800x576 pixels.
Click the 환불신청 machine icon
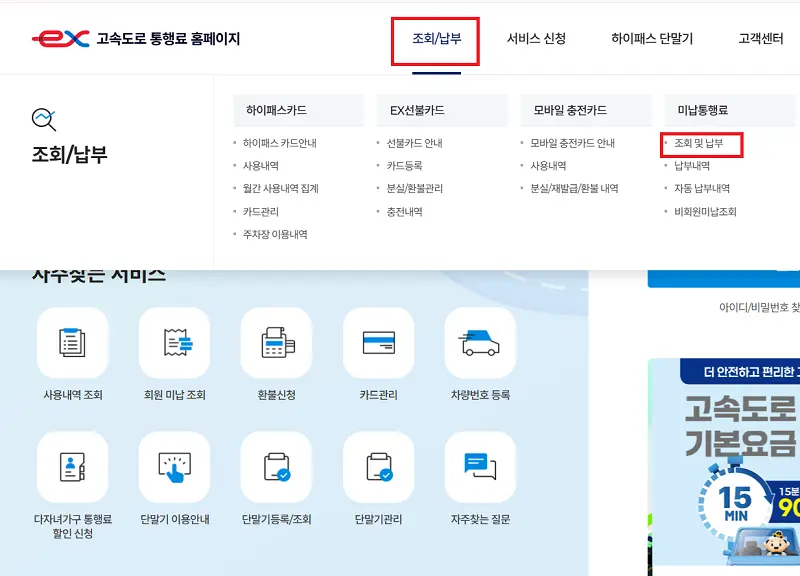pos(277,343)
